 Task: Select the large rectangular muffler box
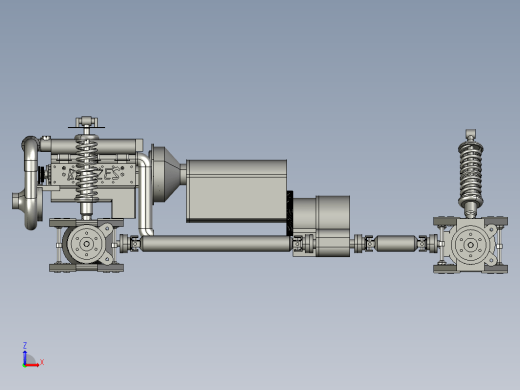coord(236,191)
